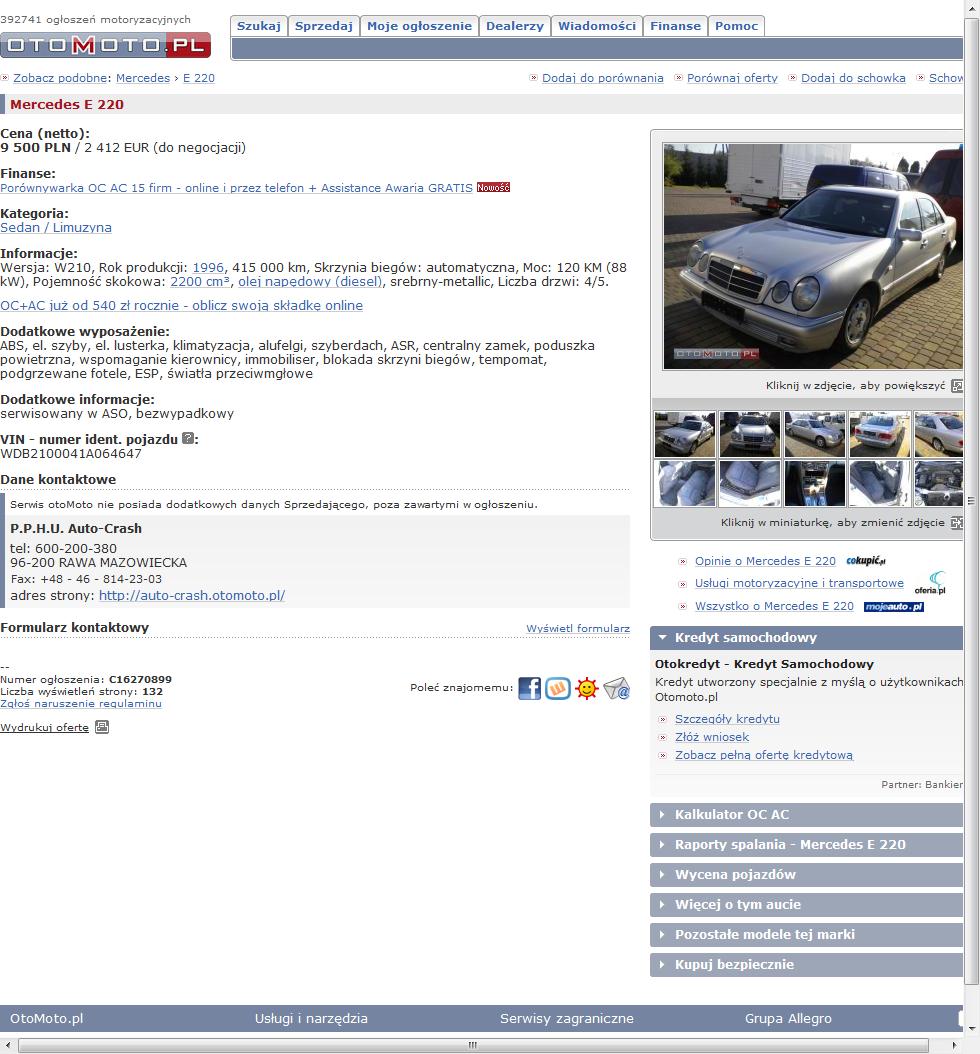The width and height of the screenshot is (980, 1054).
Task: Select the first bottom-row interior seat thumbnail
Action: pyautogui.click(x=685, y=483)
